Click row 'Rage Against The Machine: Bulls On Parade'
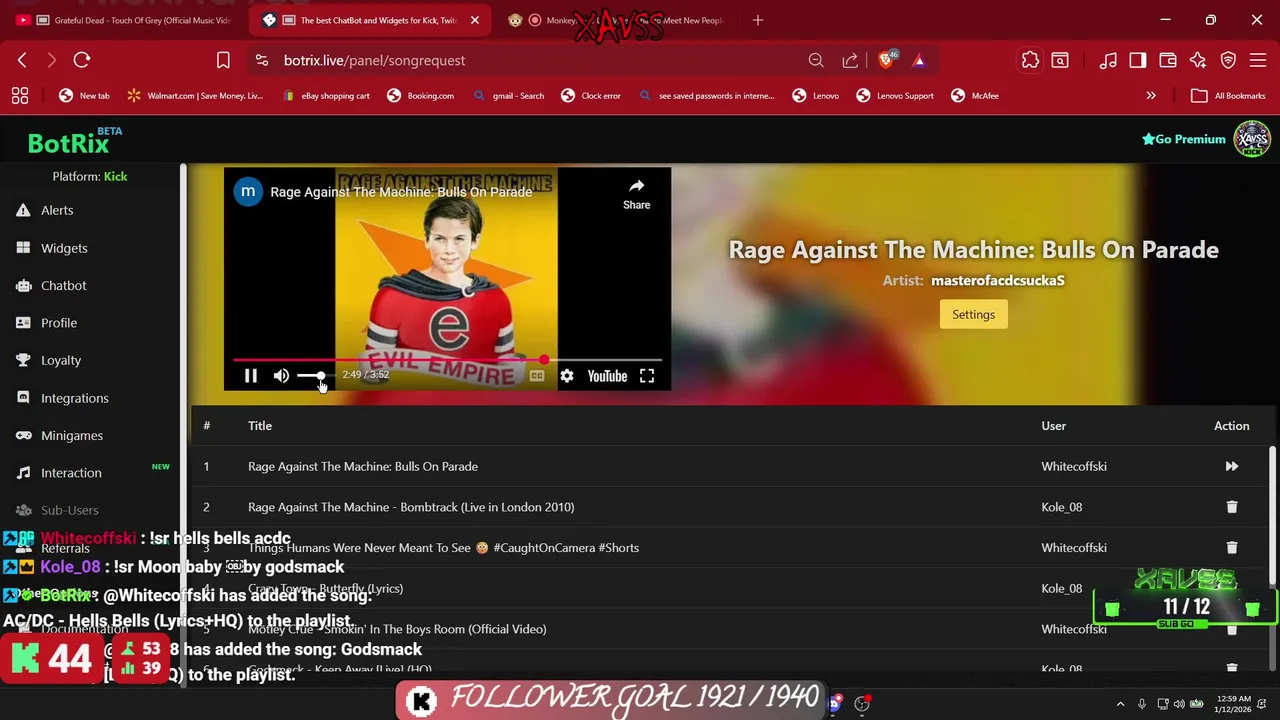The height and width of the screenshot is (720, 1280). click(730, 466)
